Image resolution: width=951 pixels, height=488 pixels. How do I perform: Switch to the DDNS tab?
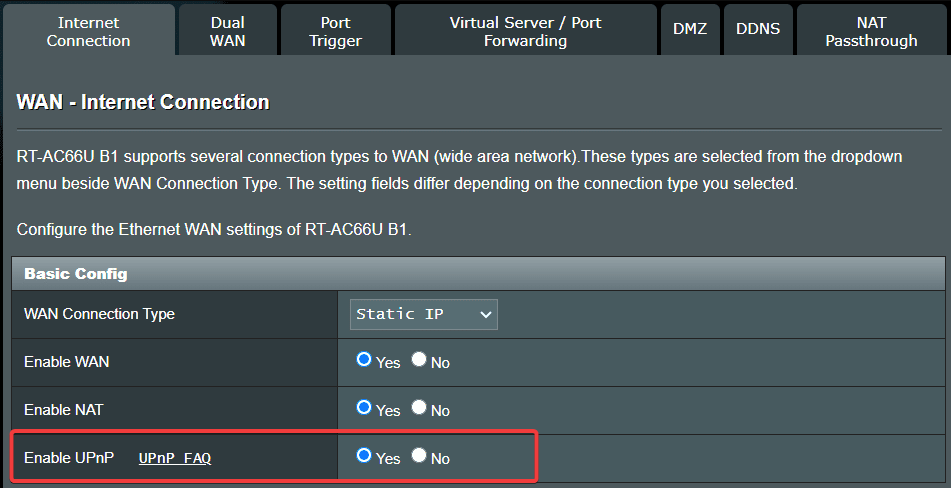(x=758, y=29)
